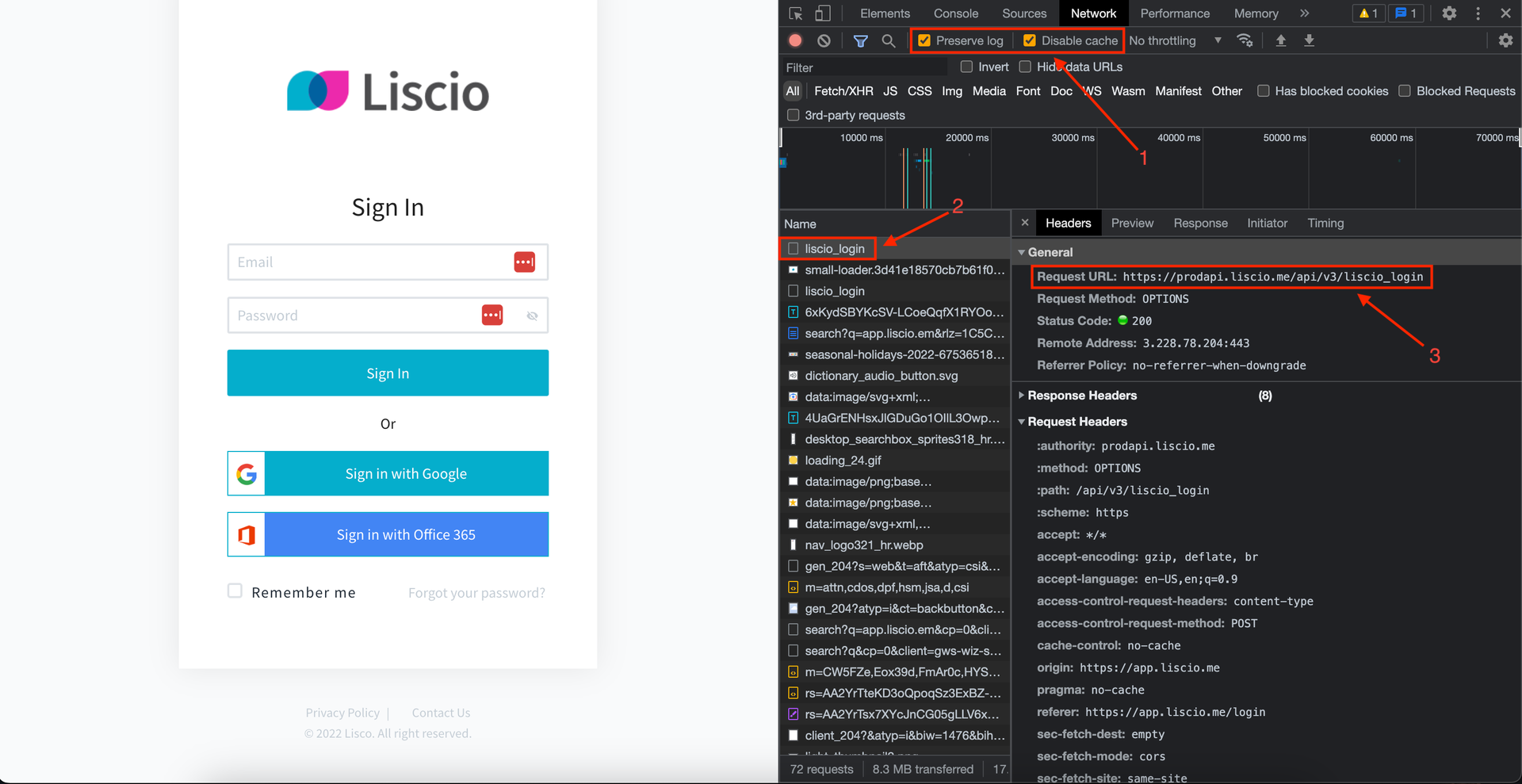Check the Remember me checkbox

pyautogui.click(x=235, y=591)
